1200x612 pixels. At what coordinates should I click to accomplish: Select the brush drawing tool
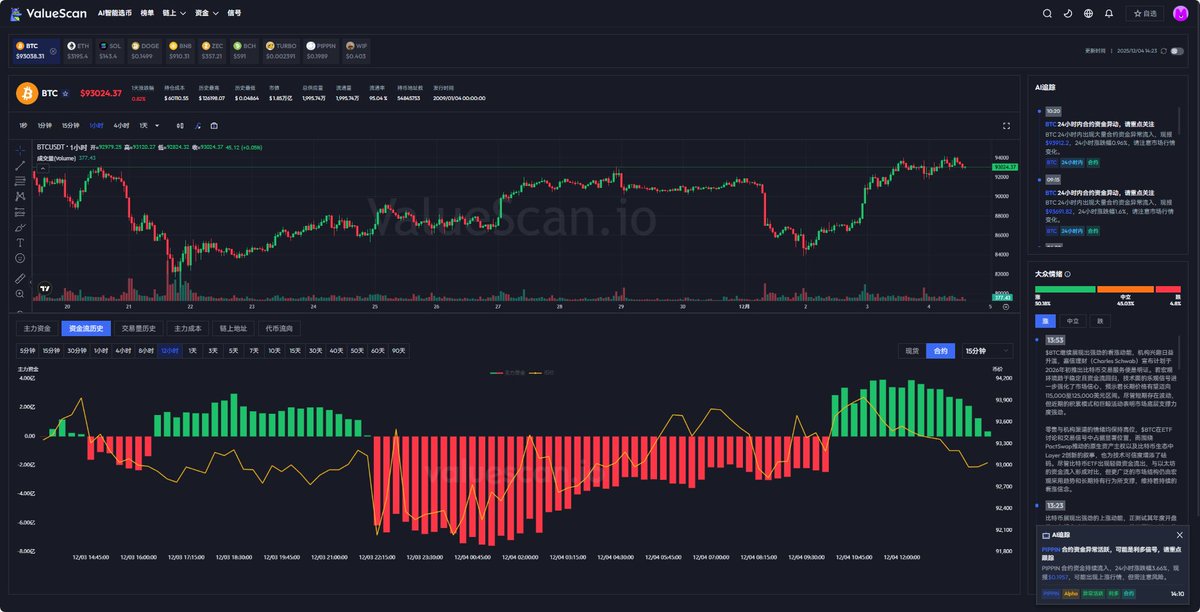20,227
